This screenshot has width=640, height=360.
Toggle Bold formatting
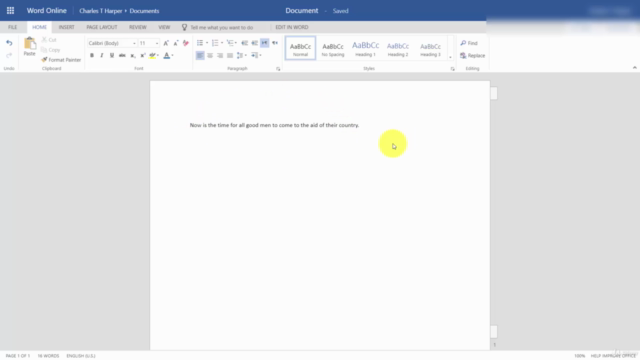[x=92, y=56]
